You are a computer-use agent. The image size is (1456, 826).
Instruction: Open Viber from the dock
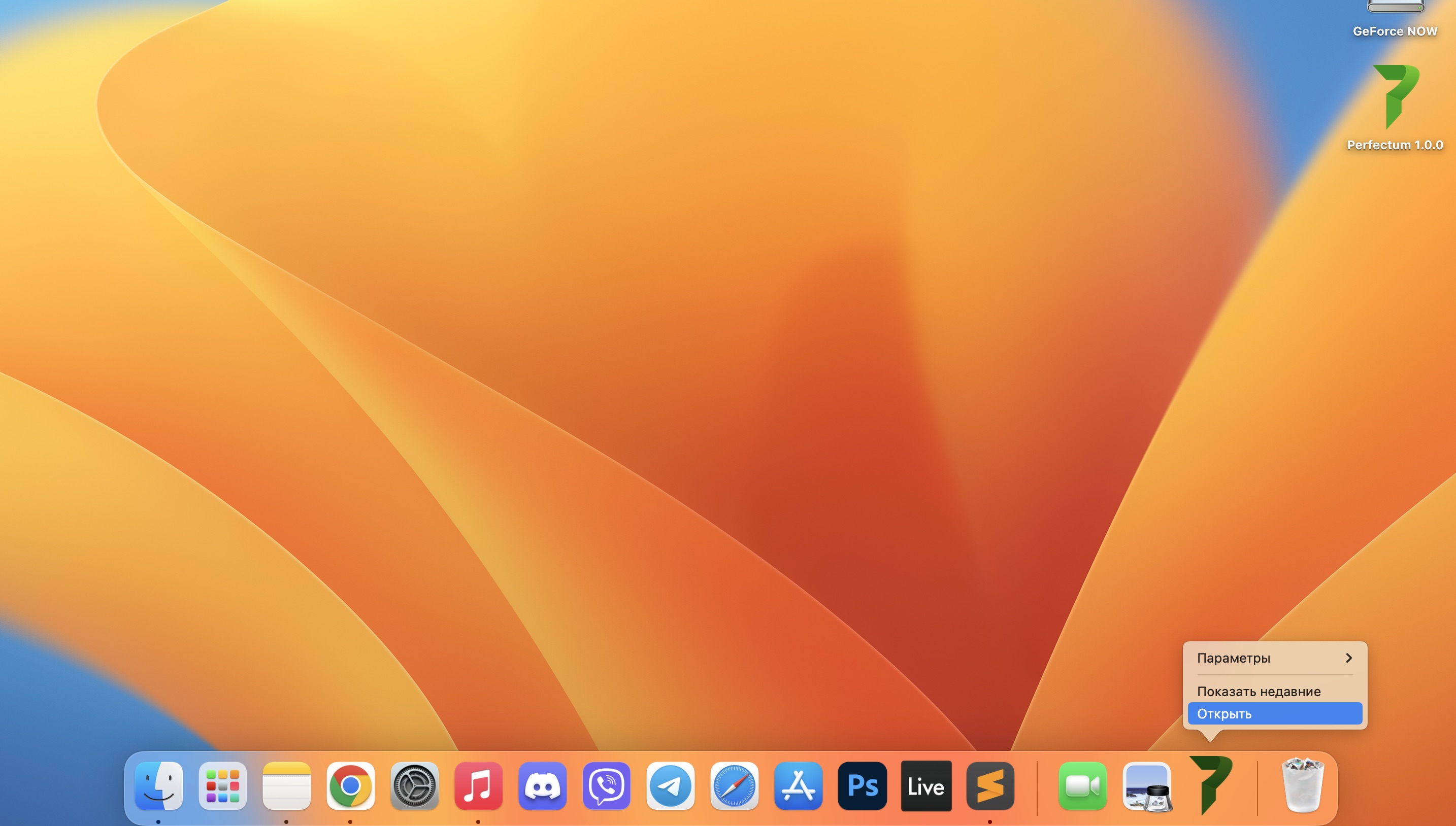point(606,786)
